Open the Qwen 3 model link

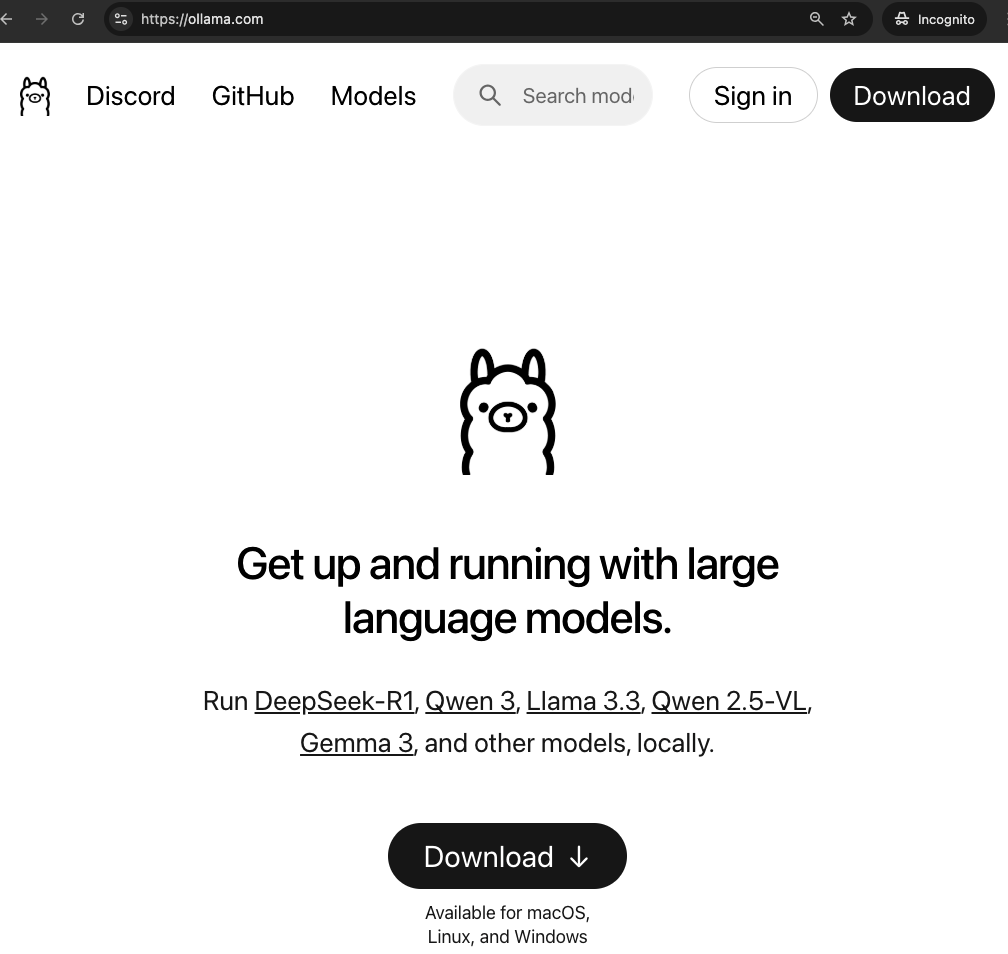(471, 701)
